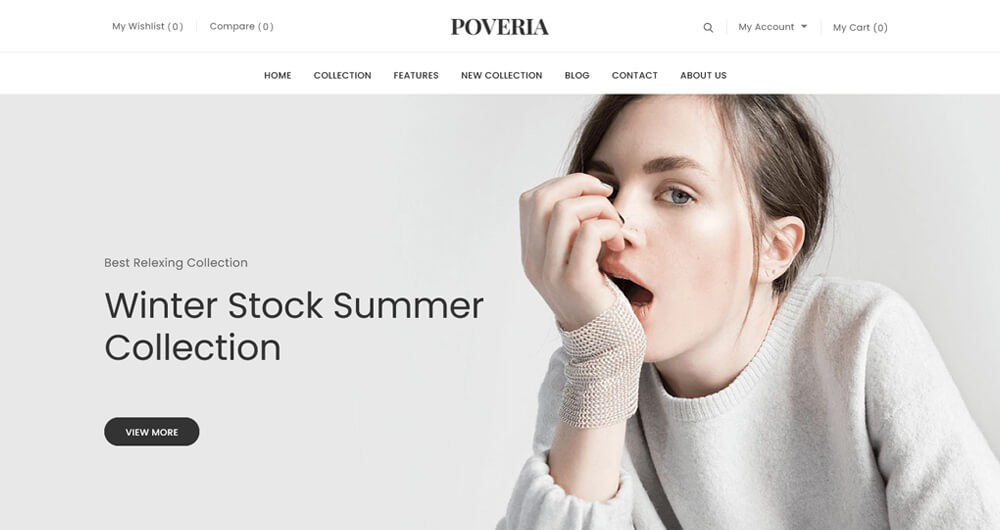Image resolution: width=1000 pixels, height=530 pixels.
Task: Open the CONTACT menu item
Action: click(x=635, y=75)
